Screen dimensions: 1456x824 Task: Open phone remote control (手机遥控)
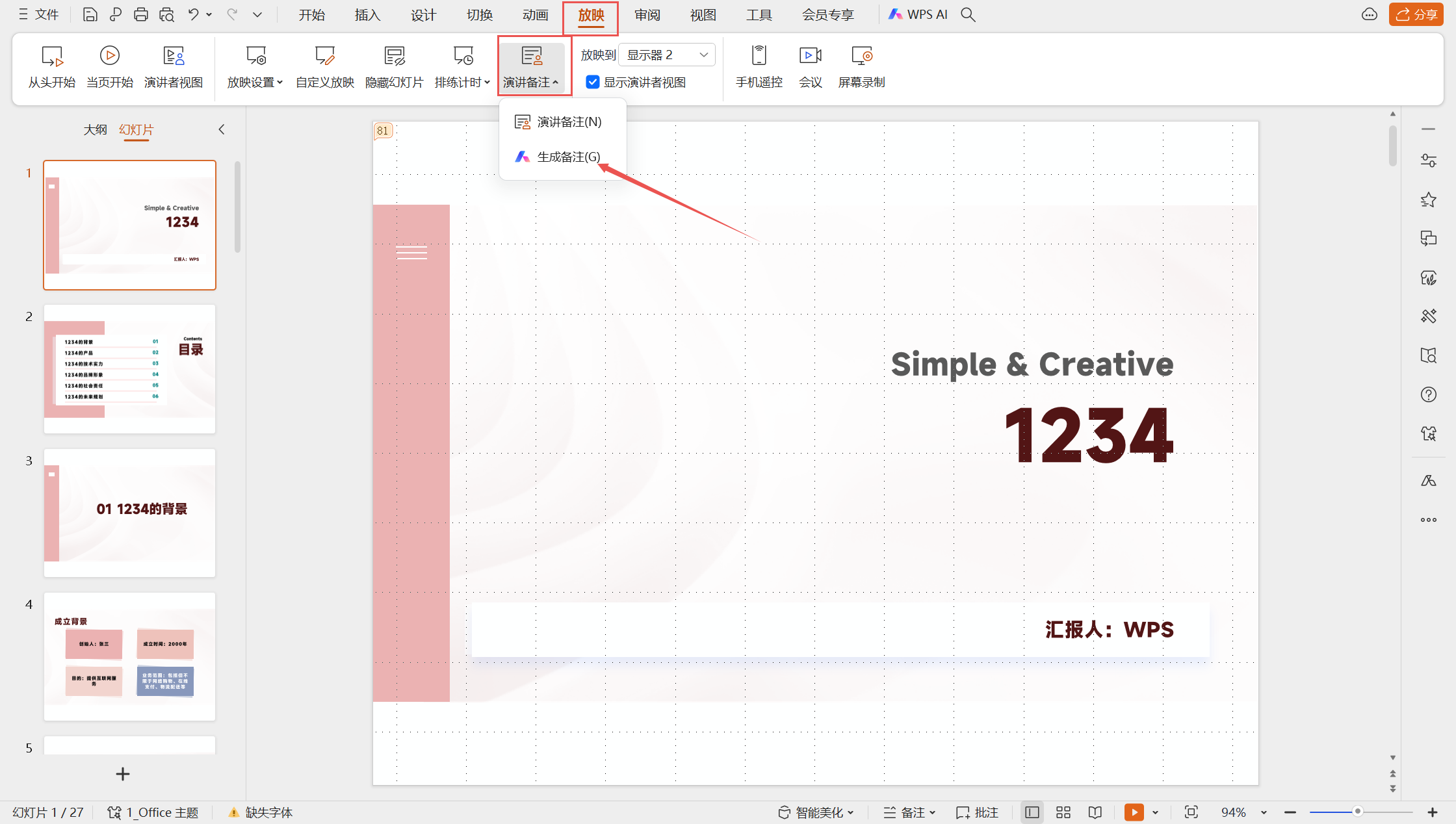point(759,66)
